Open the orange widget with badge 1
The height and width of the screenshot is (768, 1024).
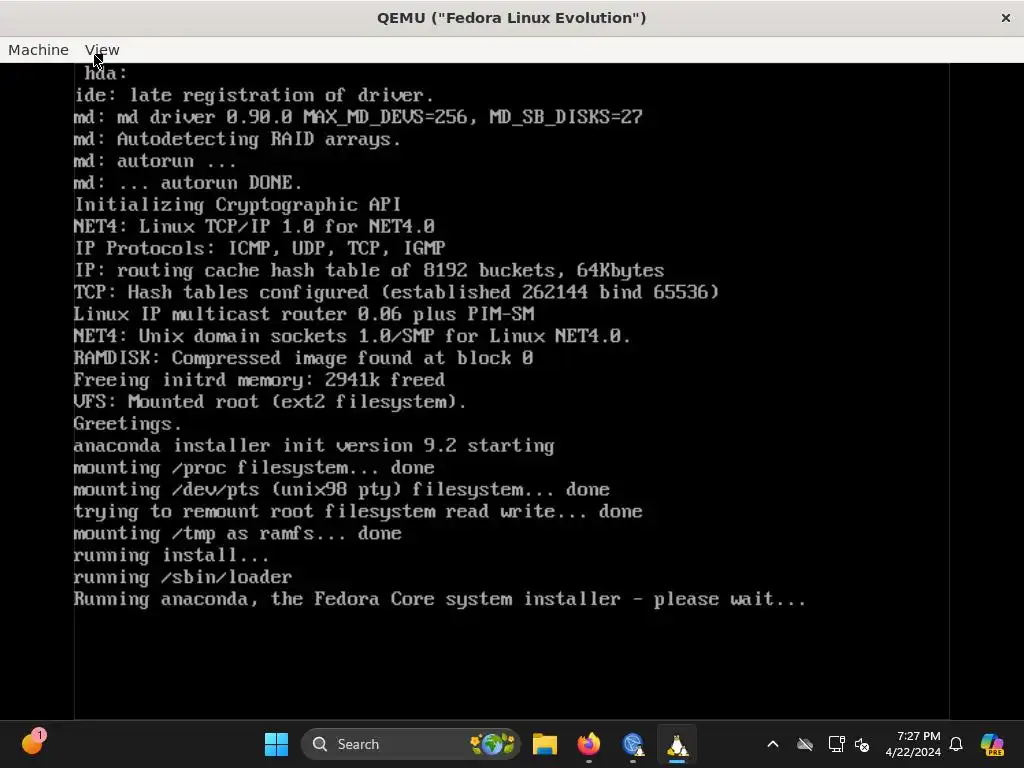click(33, 743)
